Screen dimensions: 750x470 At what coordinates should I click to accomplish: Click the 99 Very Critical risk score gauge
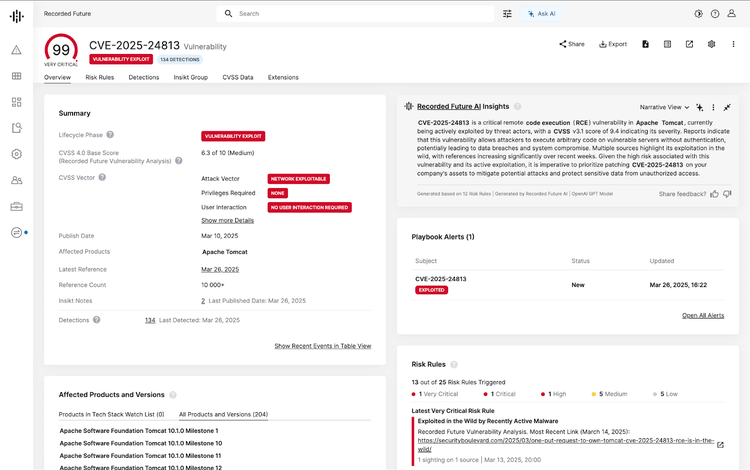click(61, 50)
